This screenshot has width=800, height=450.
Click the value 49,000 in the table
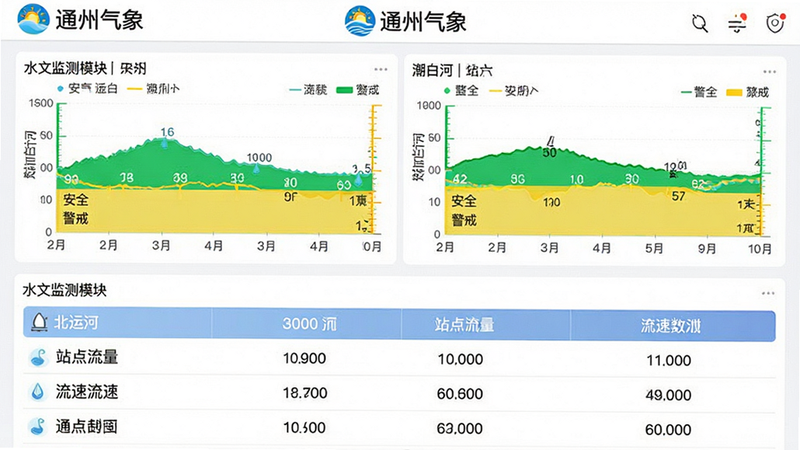[668, 395]
